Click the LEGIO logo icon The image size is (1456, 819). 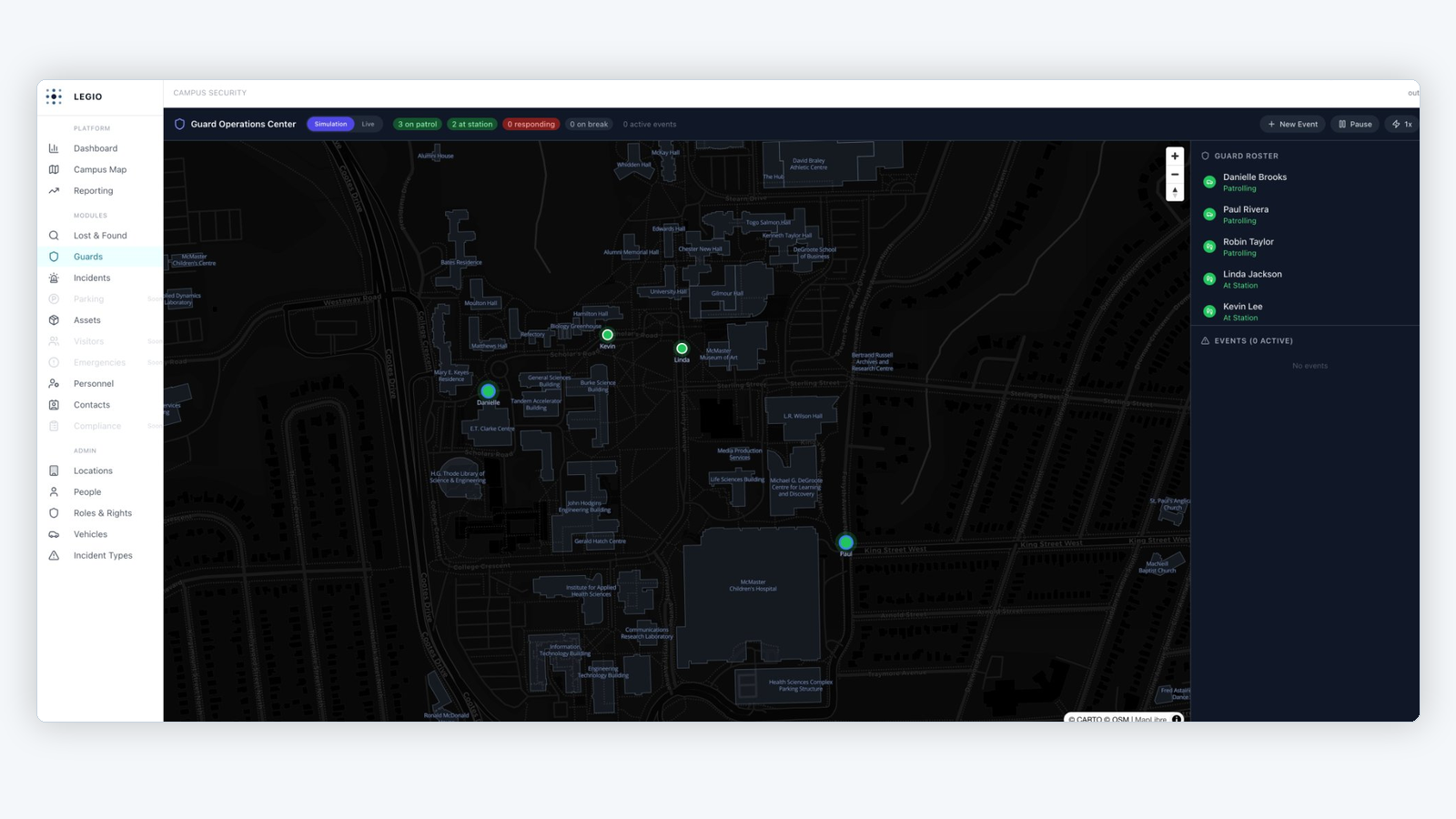54,96
